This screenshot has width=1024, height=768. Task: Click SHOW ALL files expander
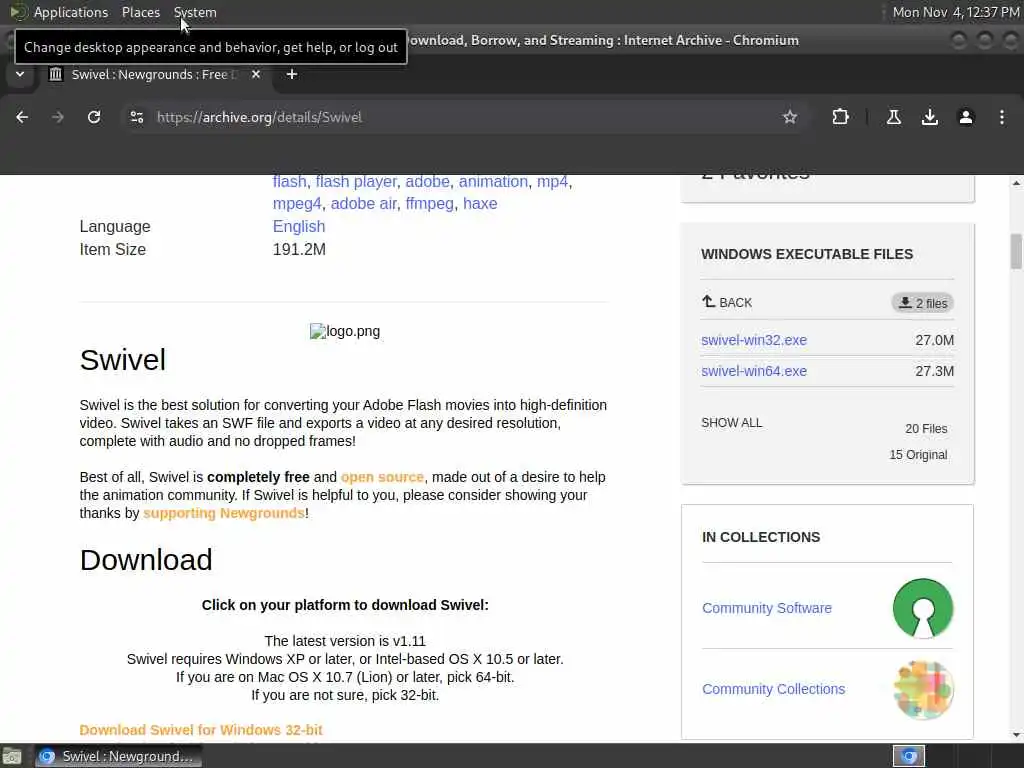coord(732,423)
